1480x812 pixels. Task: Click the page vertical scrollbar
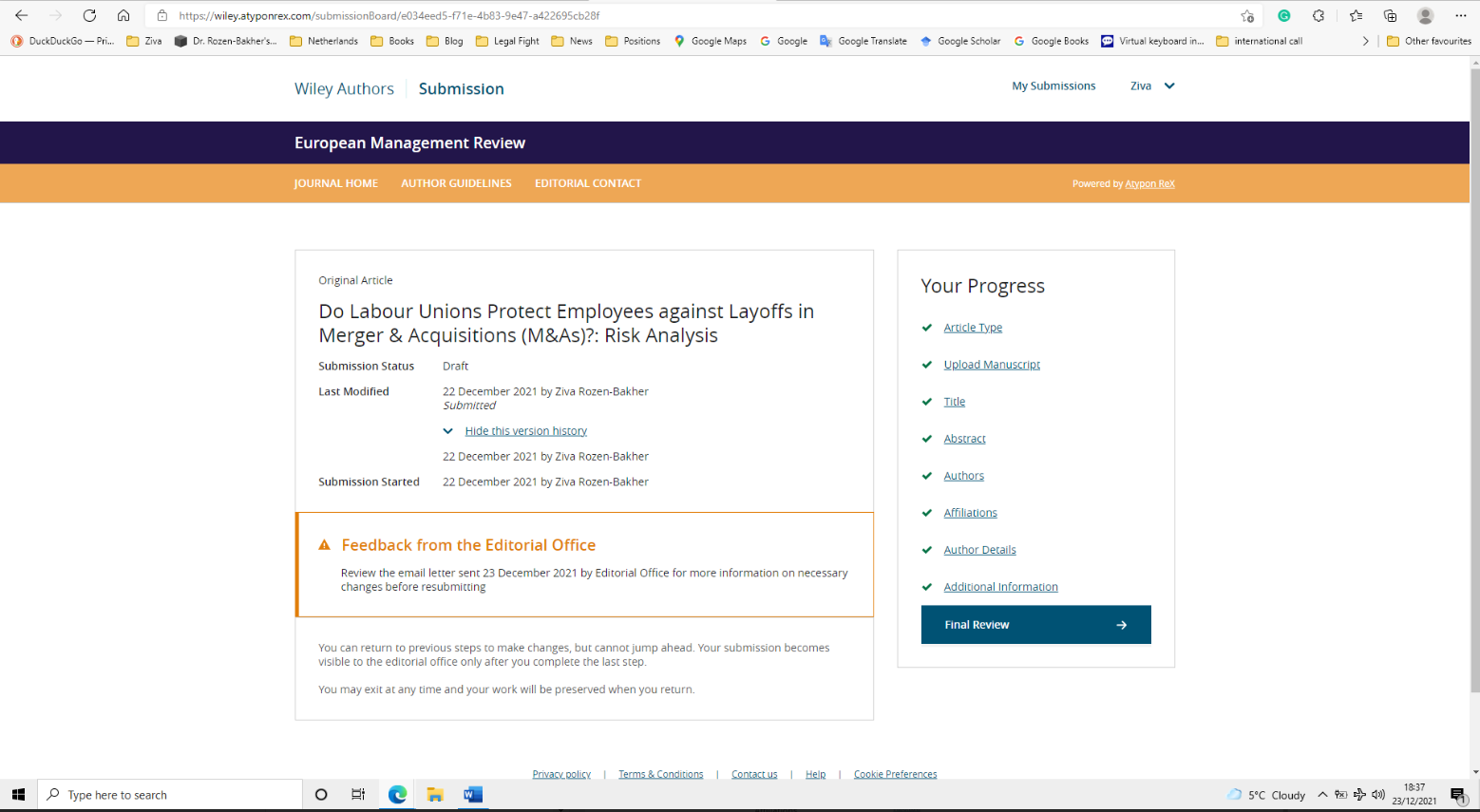pyautogui.click(x=1474, y=380)
